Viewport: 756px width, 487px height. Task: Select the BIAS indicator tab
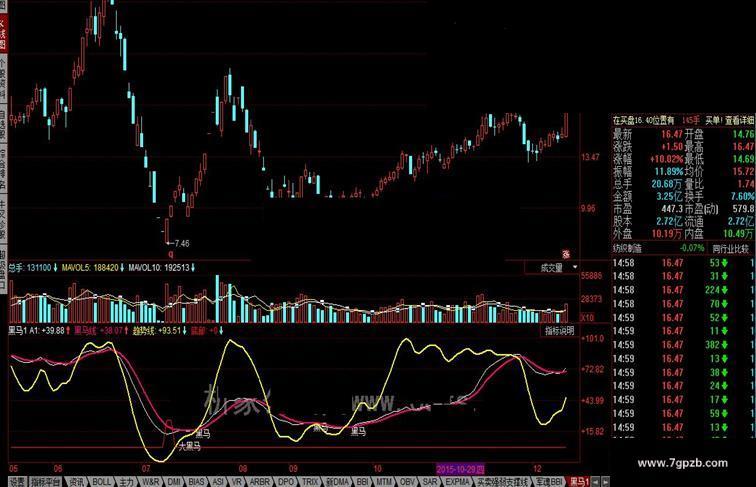coord(196,481)
